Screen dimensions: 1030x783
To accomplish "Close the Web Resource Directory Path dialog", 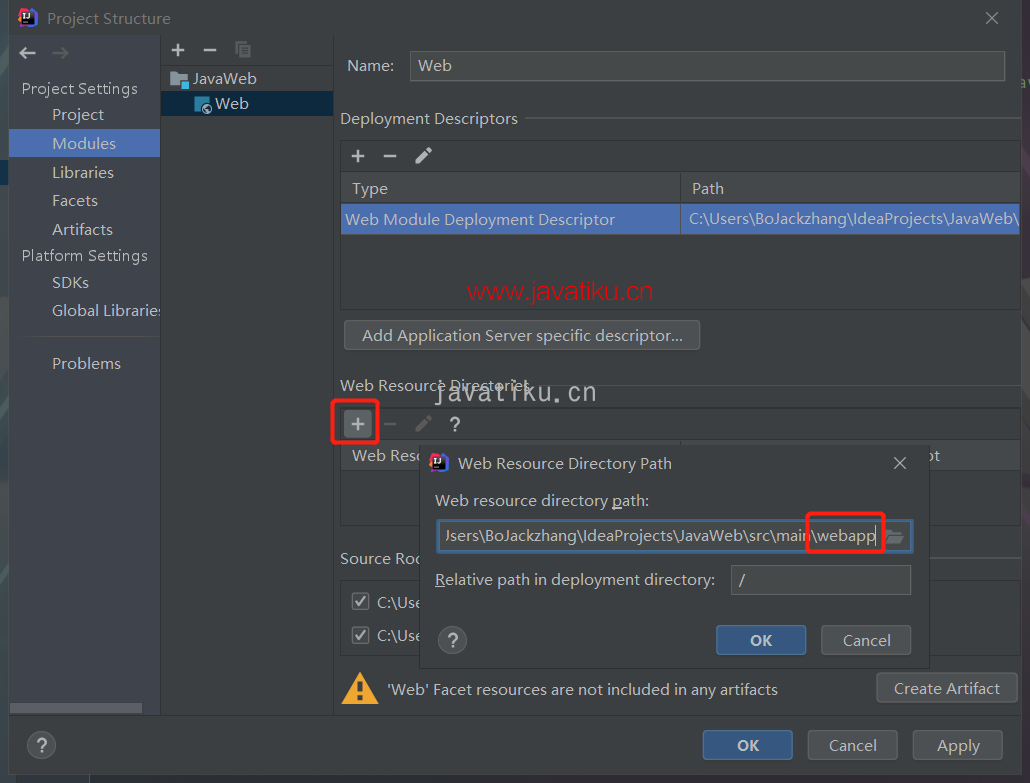I will (900, 463).
